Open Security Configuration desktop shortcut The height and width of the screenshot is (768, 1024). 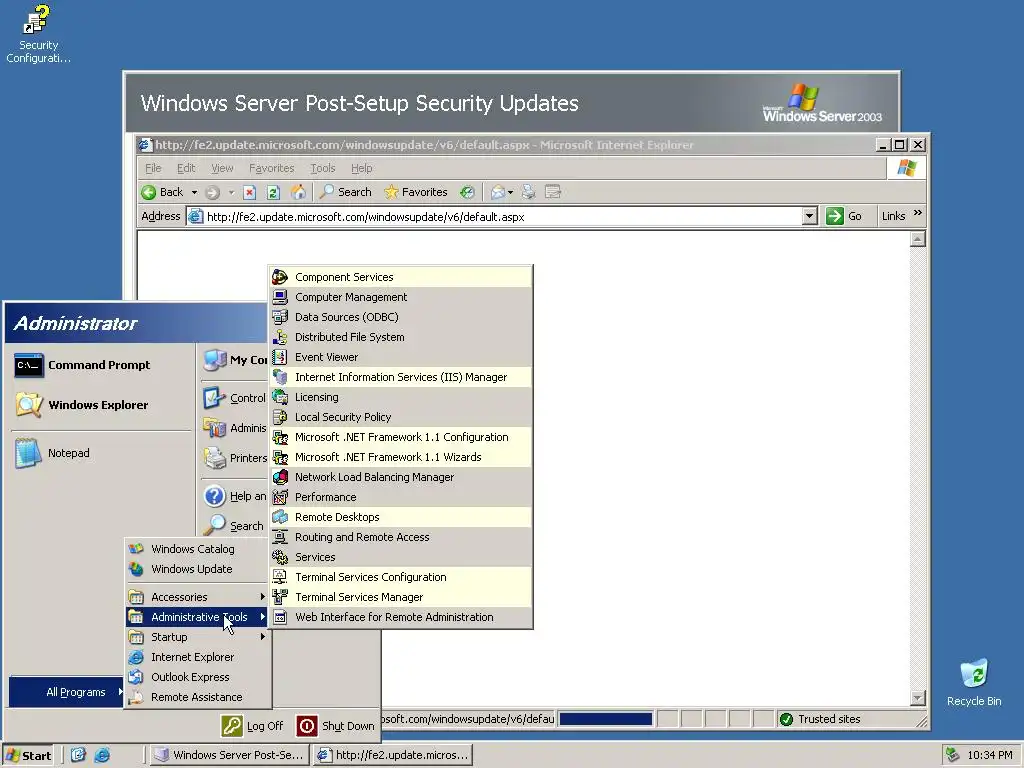(38, 34)
